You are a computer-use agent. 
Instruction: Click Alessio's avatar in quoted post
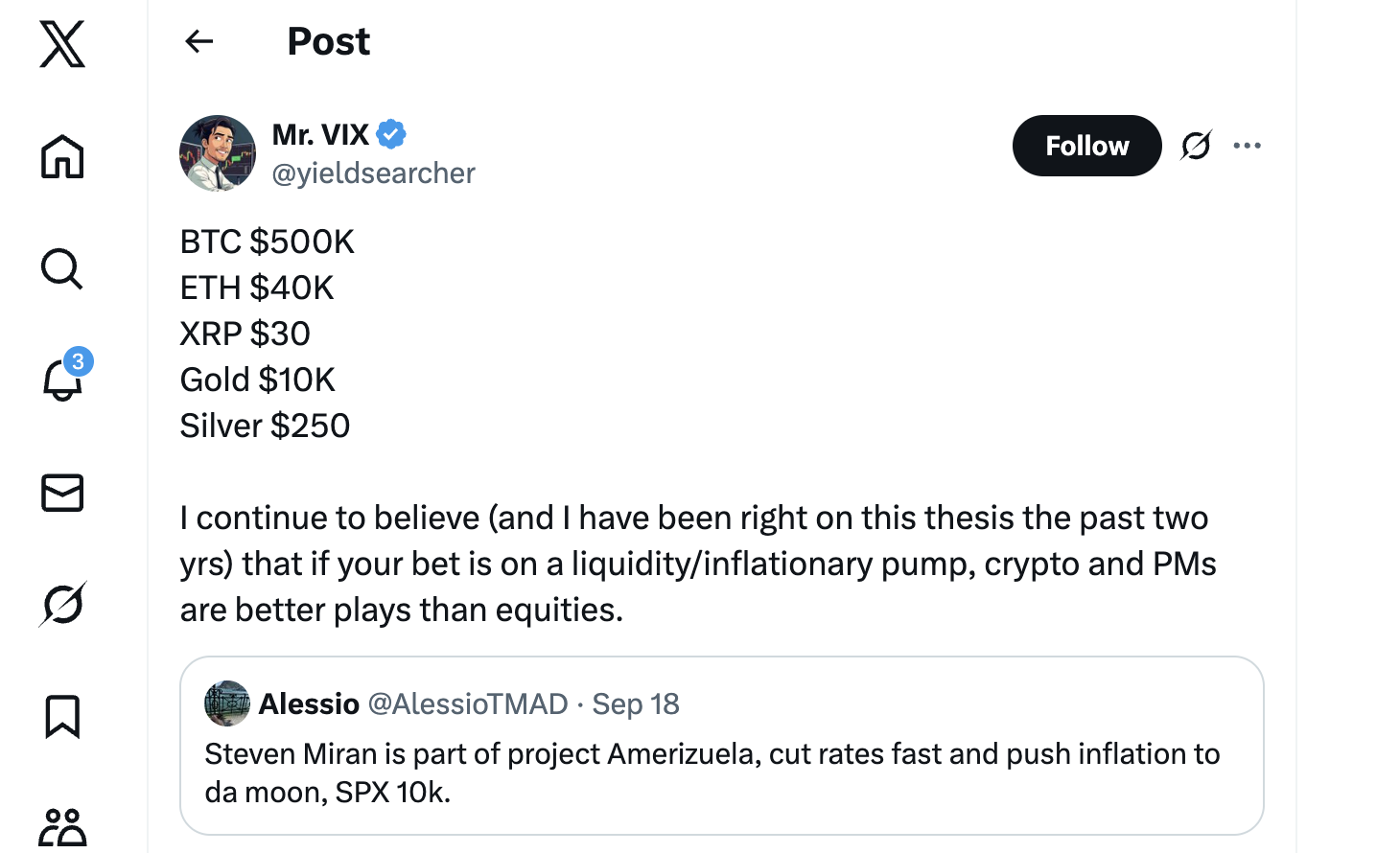[227, 704]
